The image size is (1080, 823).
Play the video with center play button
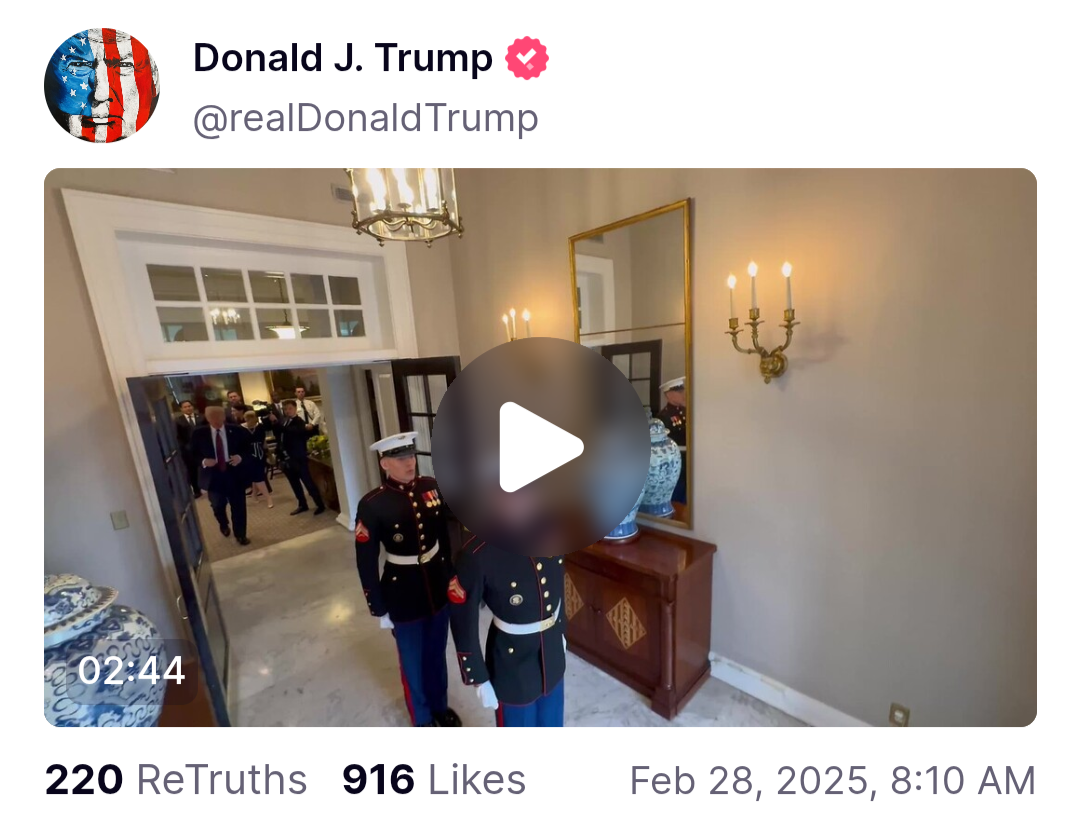click(x=541, y=446)
